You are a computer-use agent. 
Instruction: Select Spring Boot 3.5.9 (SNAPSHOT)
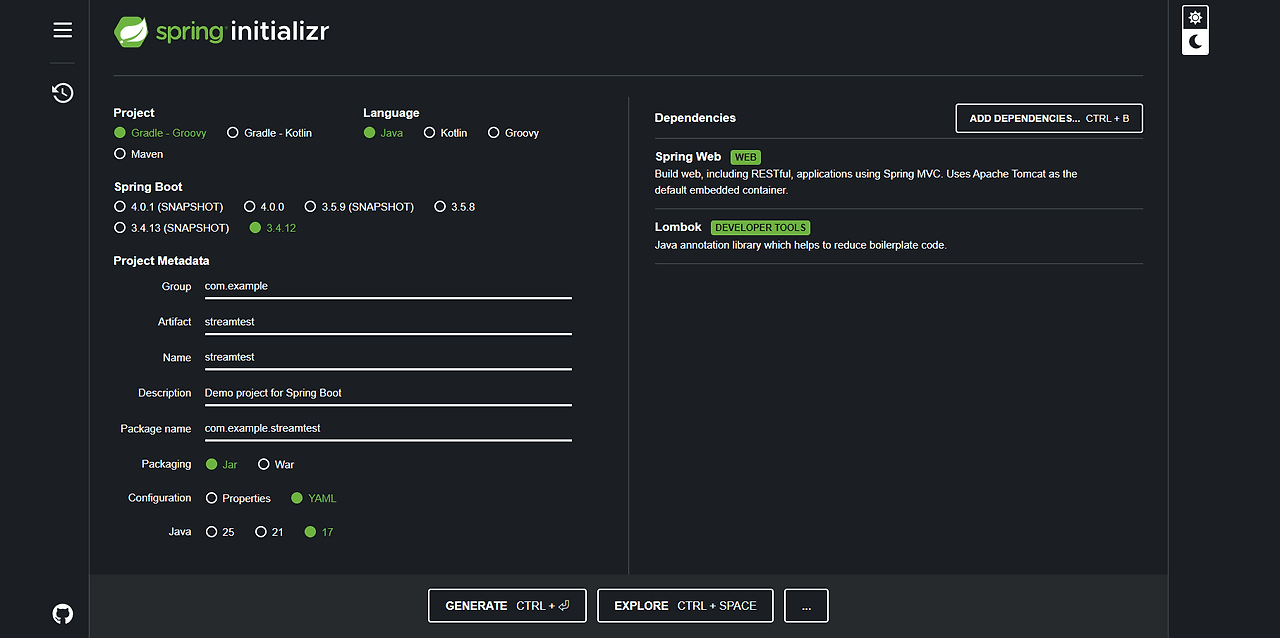(x=359, y=207)
